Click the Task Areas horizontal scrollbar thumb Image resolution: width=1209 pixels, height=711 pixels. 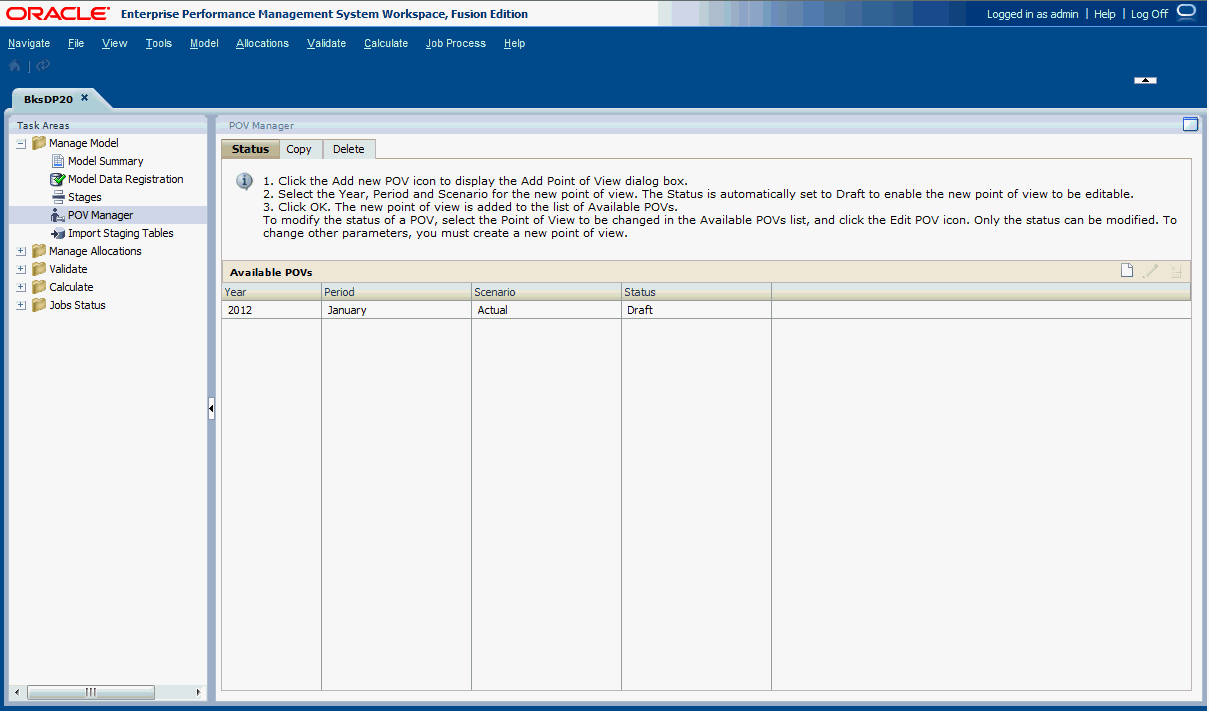(x=90, y=692)
